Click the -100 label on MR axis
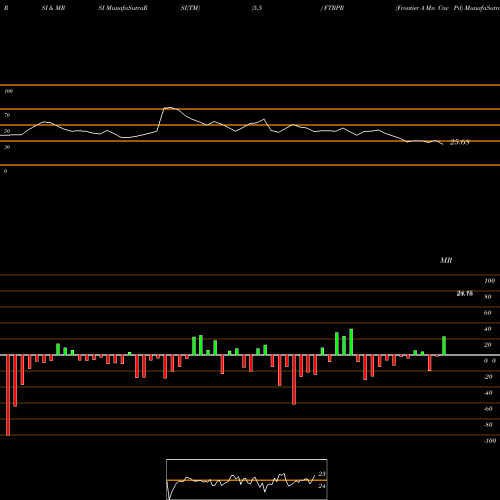The height and width of the screenshot is (500, 500). 490,441
